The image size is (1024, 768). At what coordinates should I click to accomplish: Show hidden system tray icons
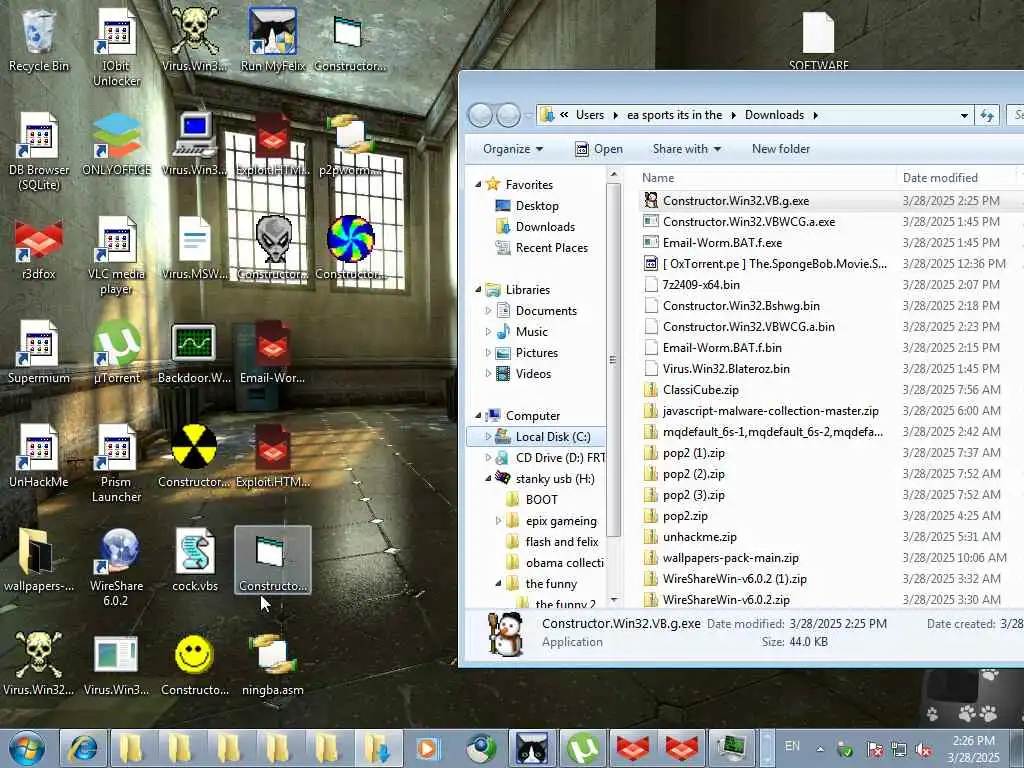[x=820, y=749]
